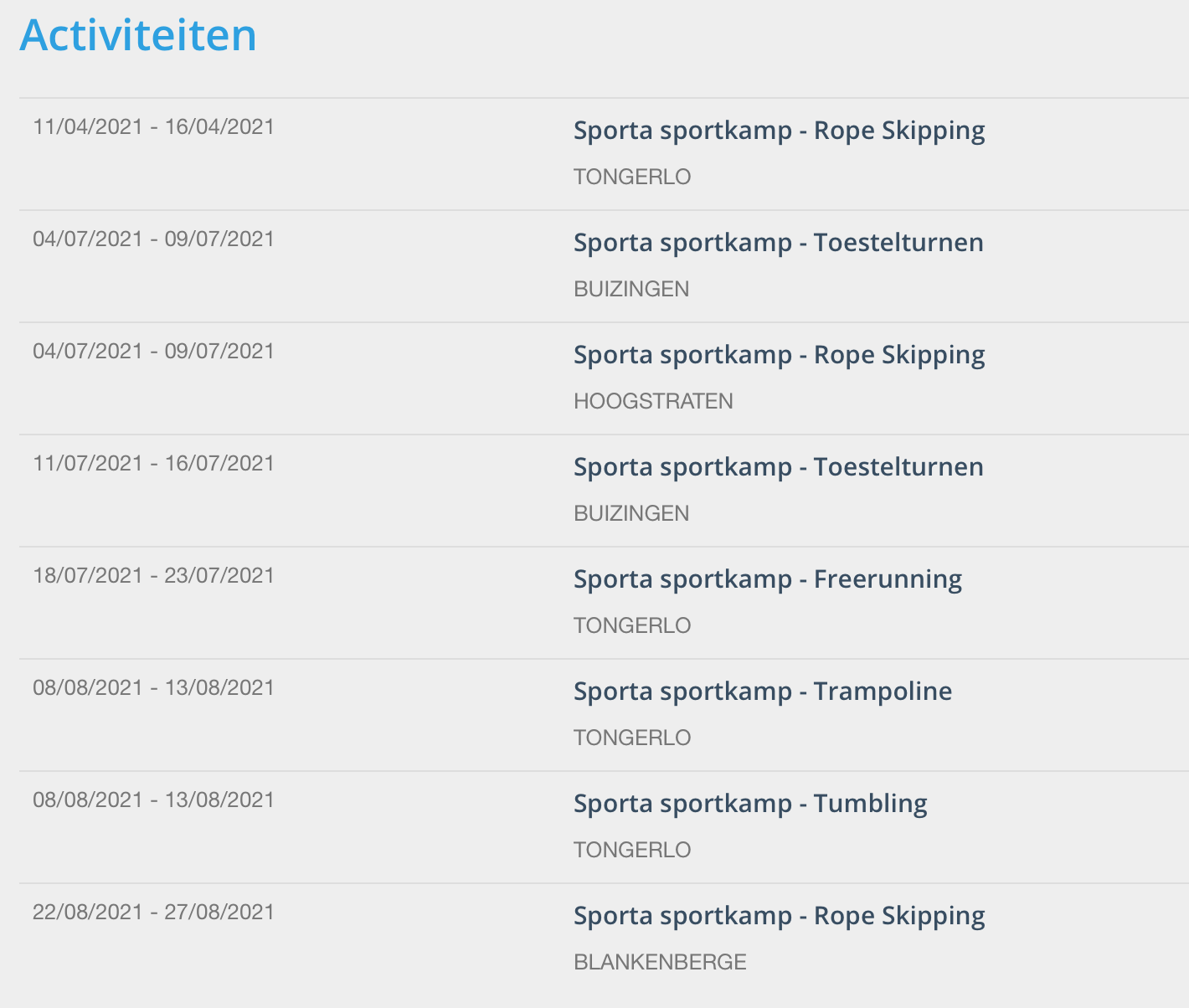The height and width of the screenshot is (1008, 1189).
Task: Click TONGERLO under the Freerunning camp
Action: point(632,625)
